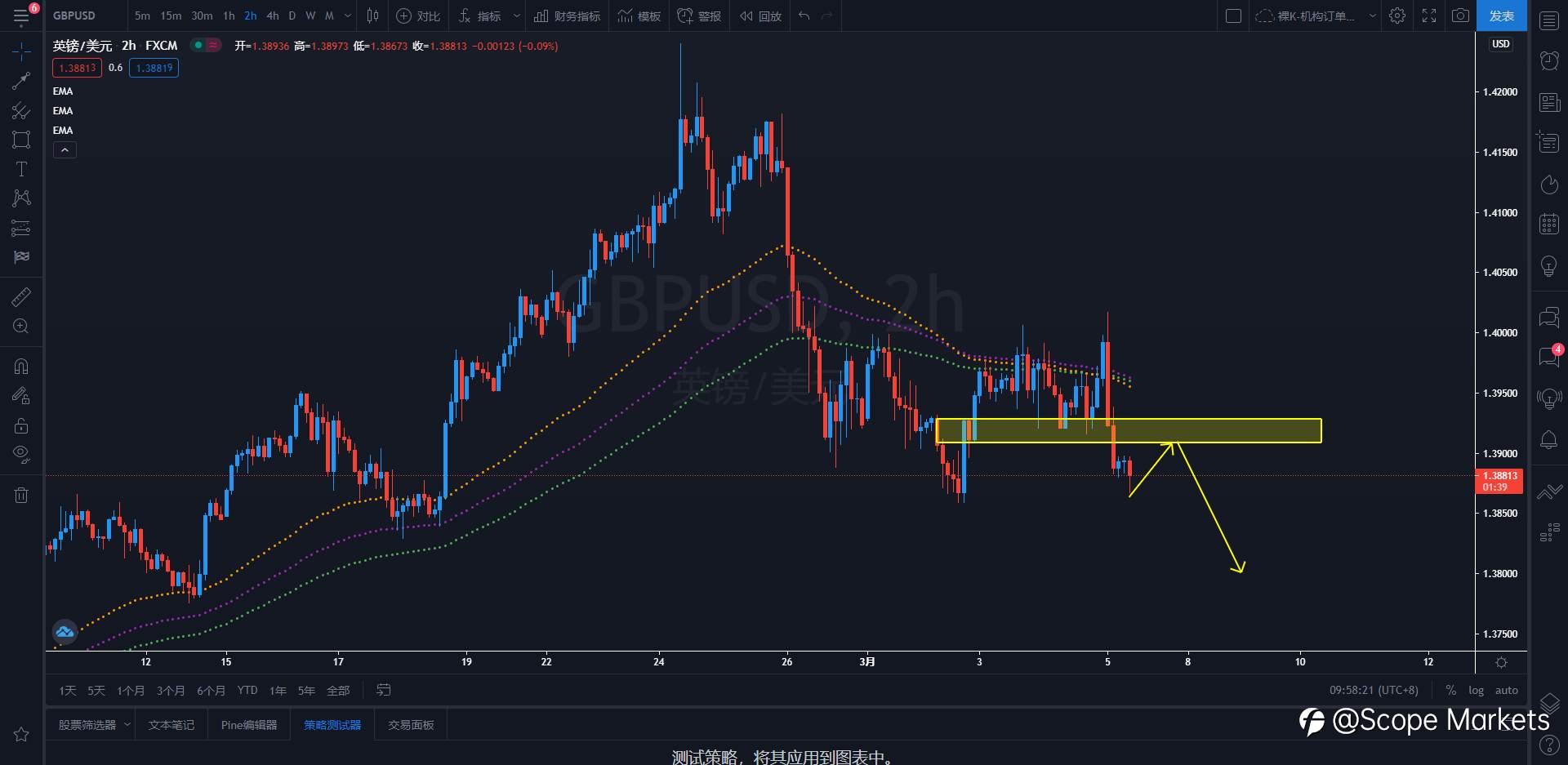Start bar replay with 回放
Screen dimensions: 1568x765
tap(760, 16)
